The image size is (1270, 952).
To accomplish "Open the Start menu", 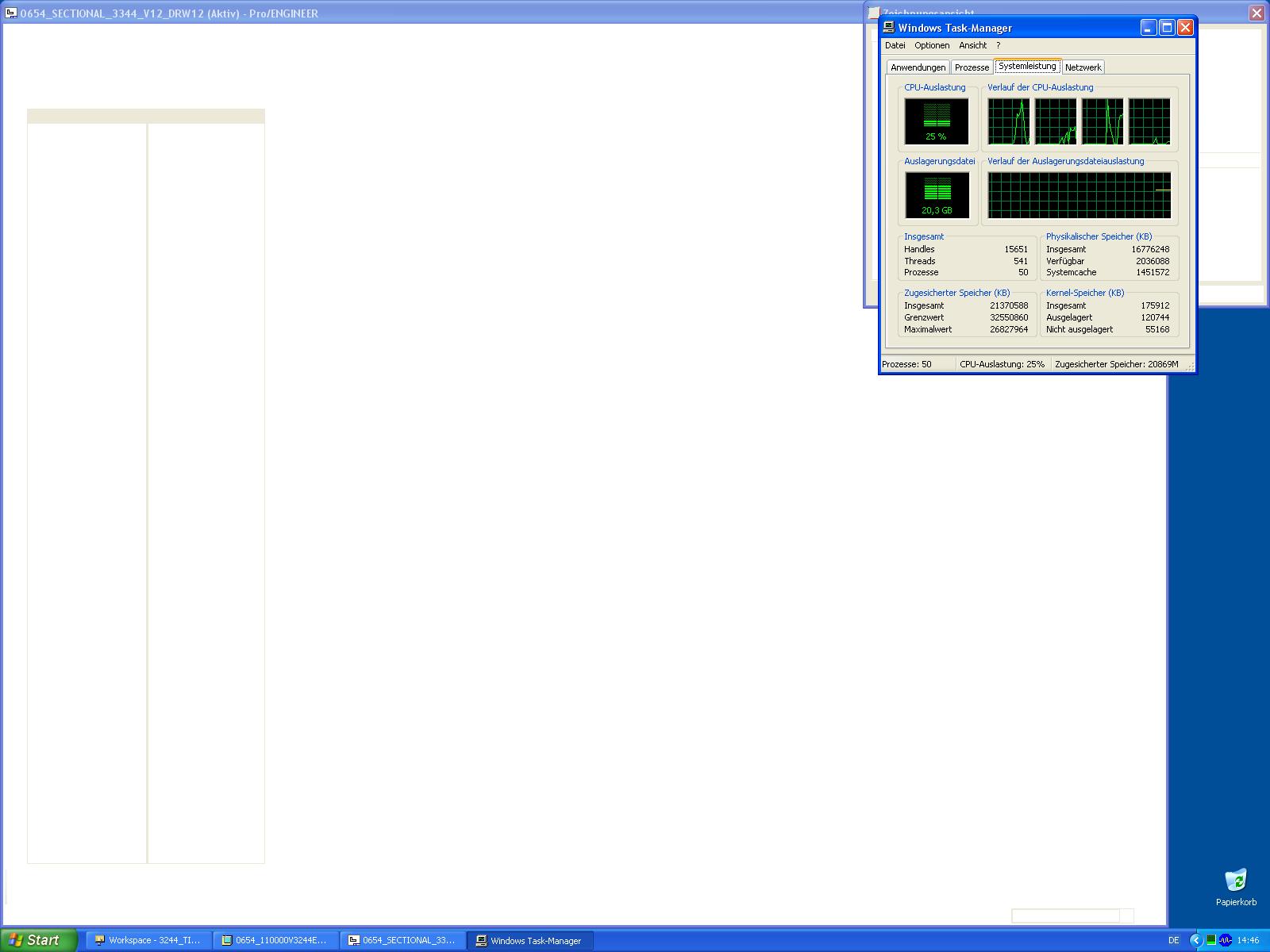I will click(39, 940).
